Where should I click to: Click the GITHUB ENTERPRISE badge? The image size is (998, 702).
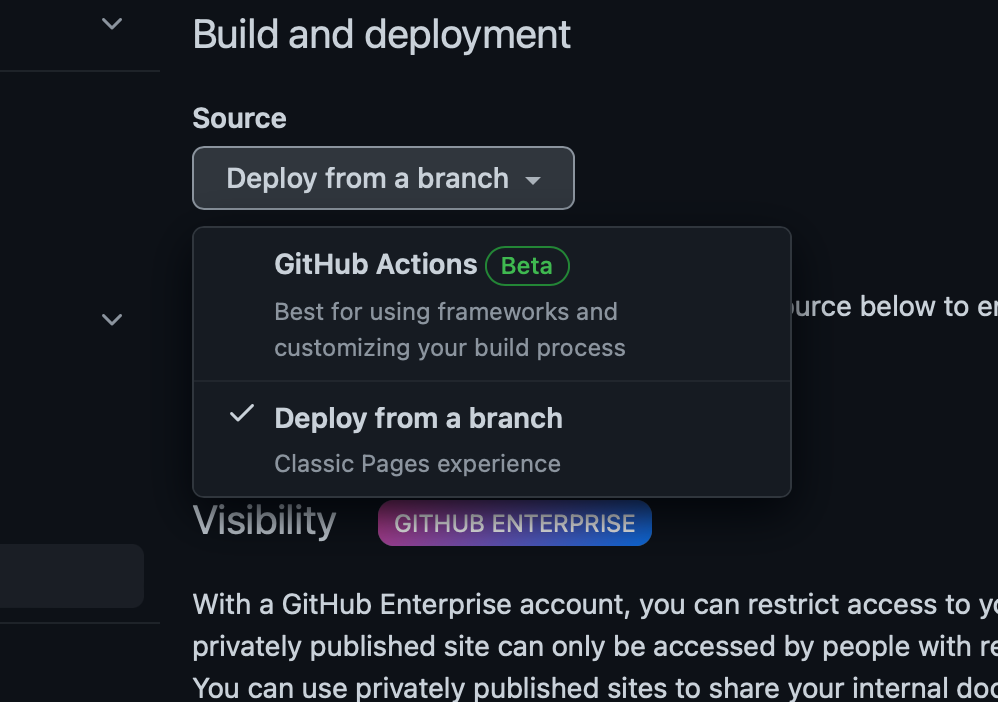(515, 523)
